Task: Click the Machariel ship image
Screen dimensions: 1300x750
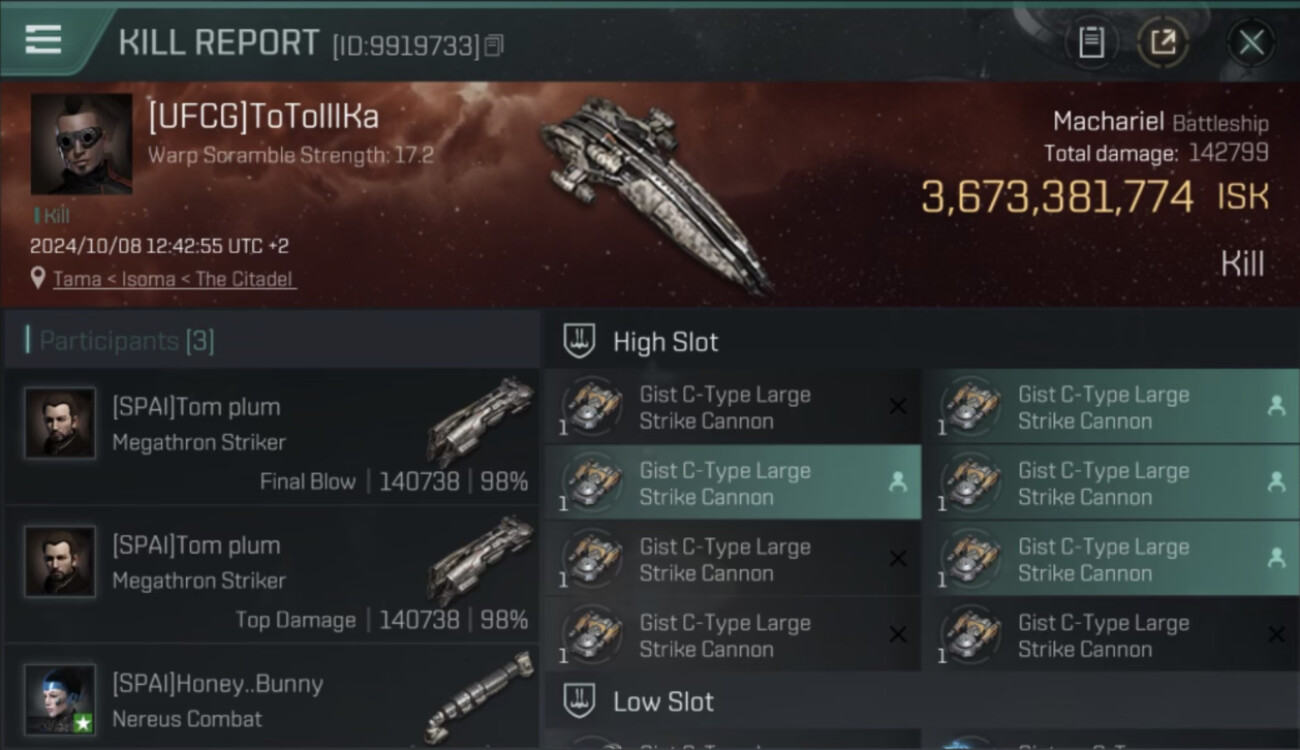Action: click(655, 190)
